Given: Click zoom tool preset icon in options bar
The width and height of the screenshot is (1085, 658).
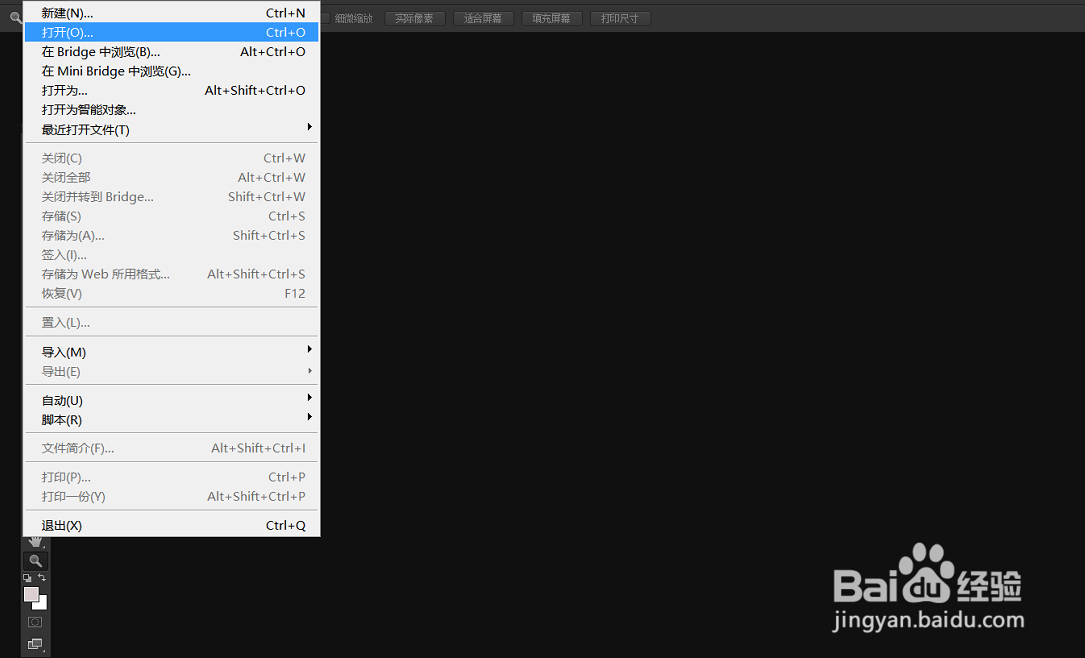Looking at the screenshot, I should click(15, 18).
